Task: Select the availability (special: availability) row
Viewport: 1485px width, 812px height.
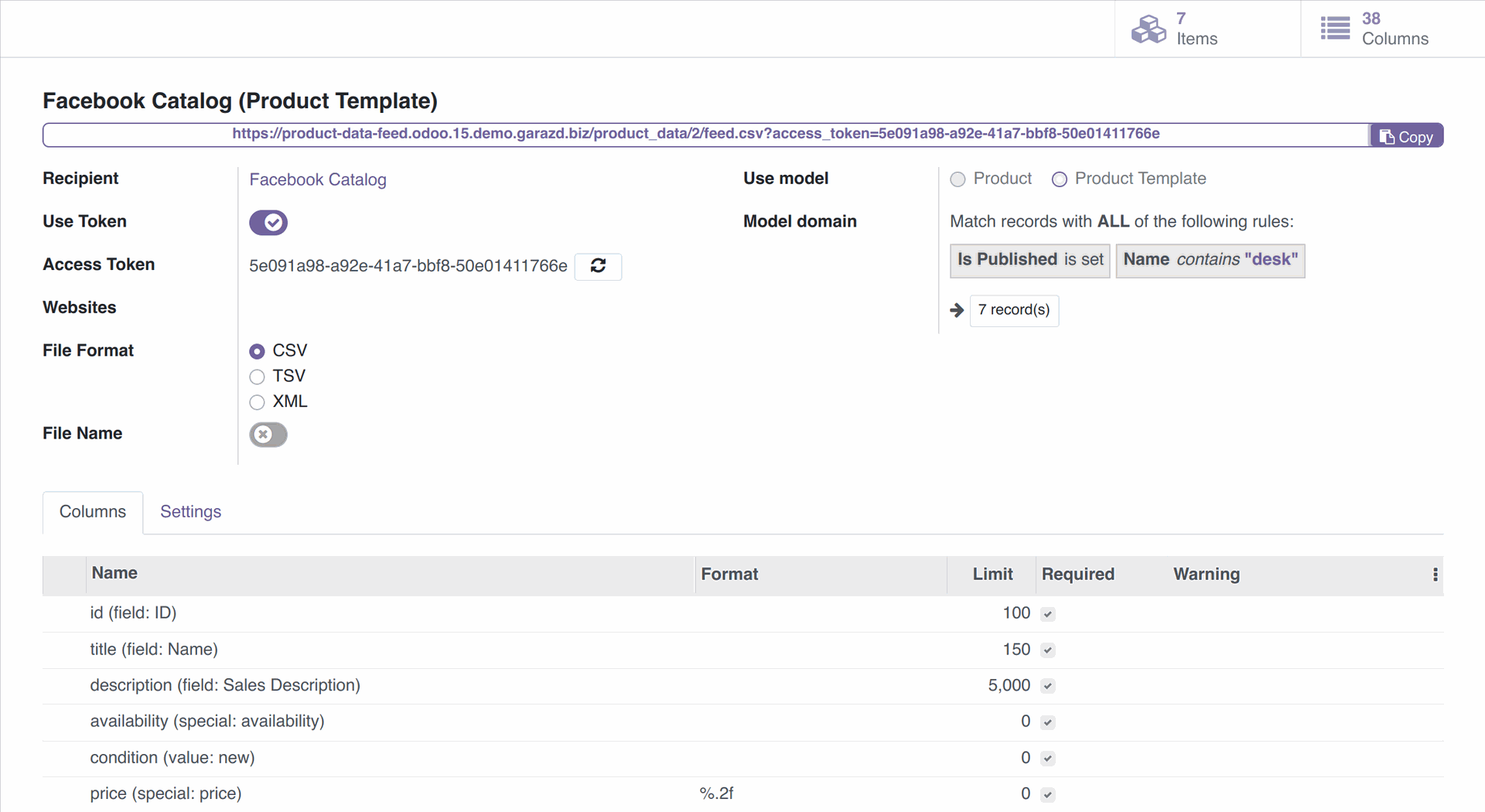Action: pos(742,722)
